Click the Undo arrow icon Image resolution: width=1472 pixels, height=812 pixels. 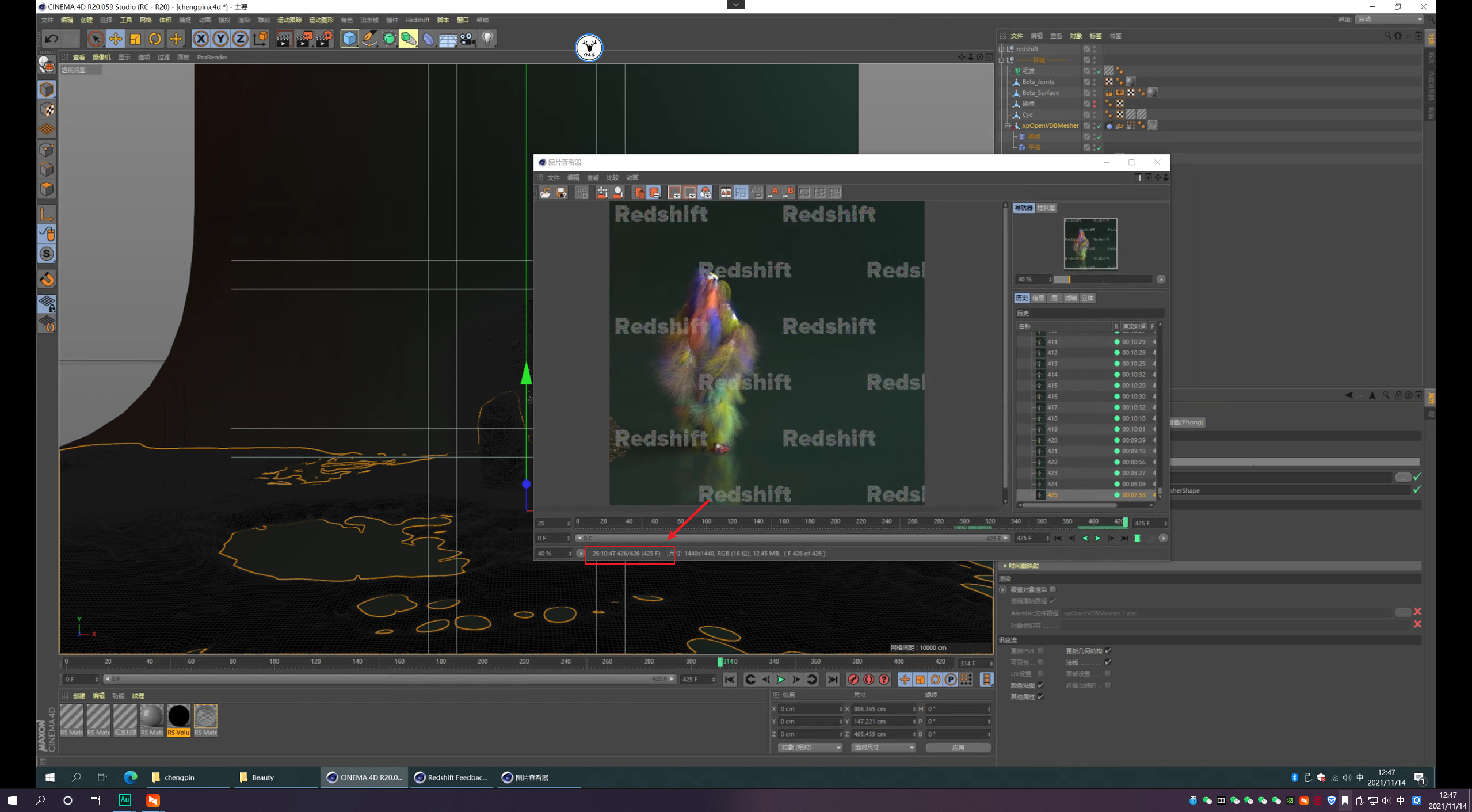51,39
